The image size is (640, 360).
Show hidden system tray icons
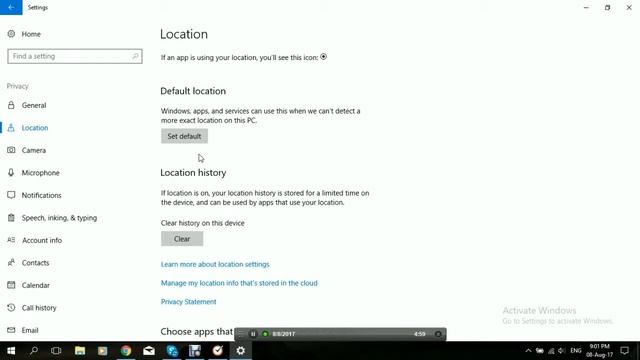coord(528,351)
